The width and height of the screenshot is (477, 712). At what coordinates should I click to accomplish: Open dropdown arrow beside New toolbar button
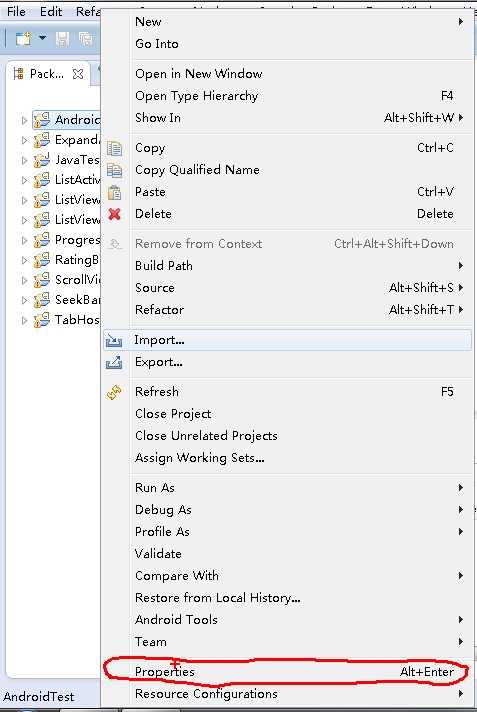point(42,38)
